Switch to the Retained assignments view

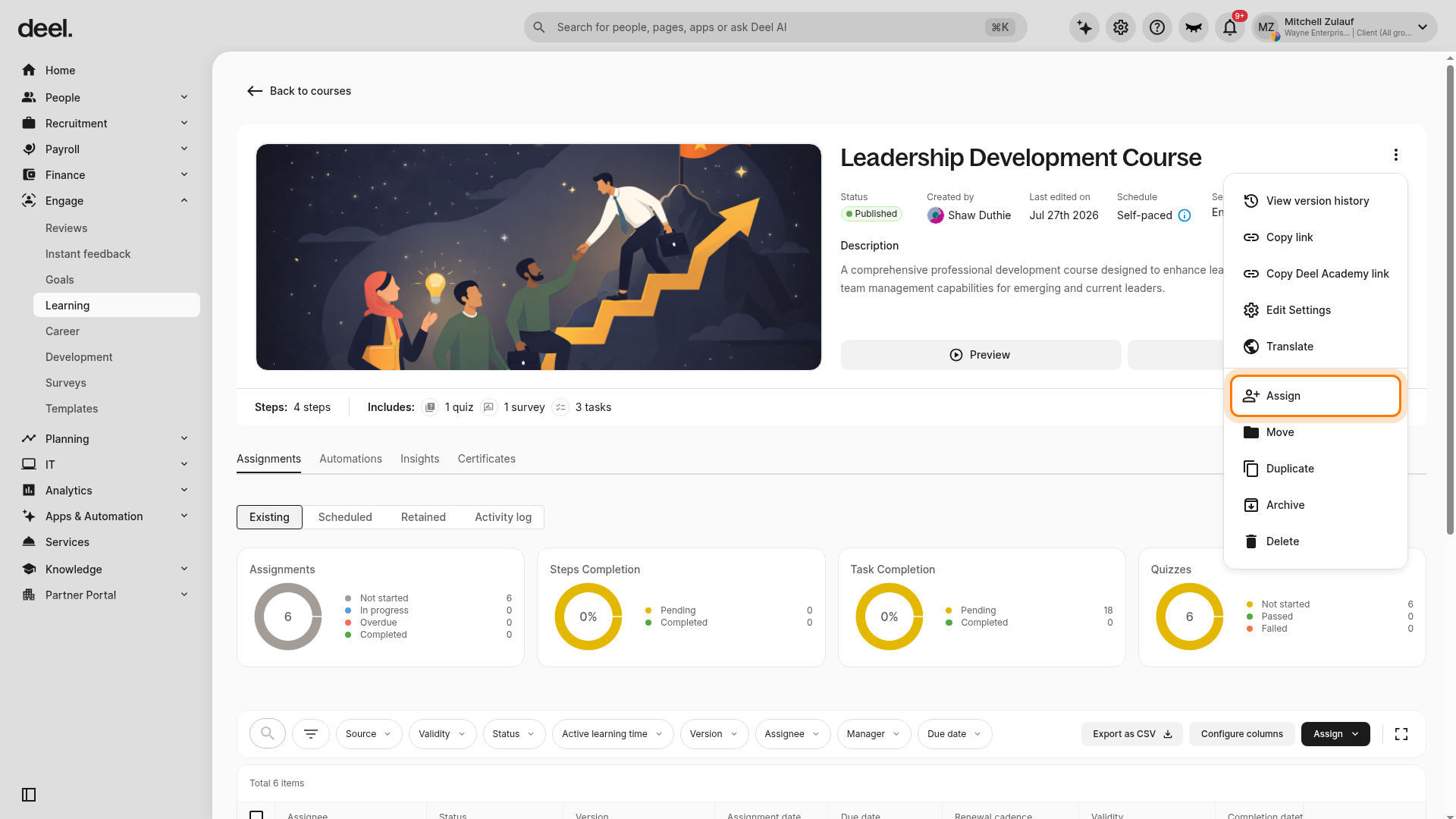(x=423, y=517)
